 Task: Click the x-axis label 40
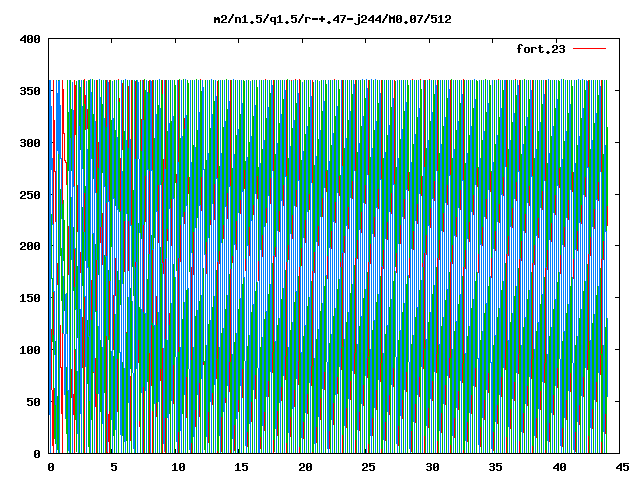click(x=559, y=467)
